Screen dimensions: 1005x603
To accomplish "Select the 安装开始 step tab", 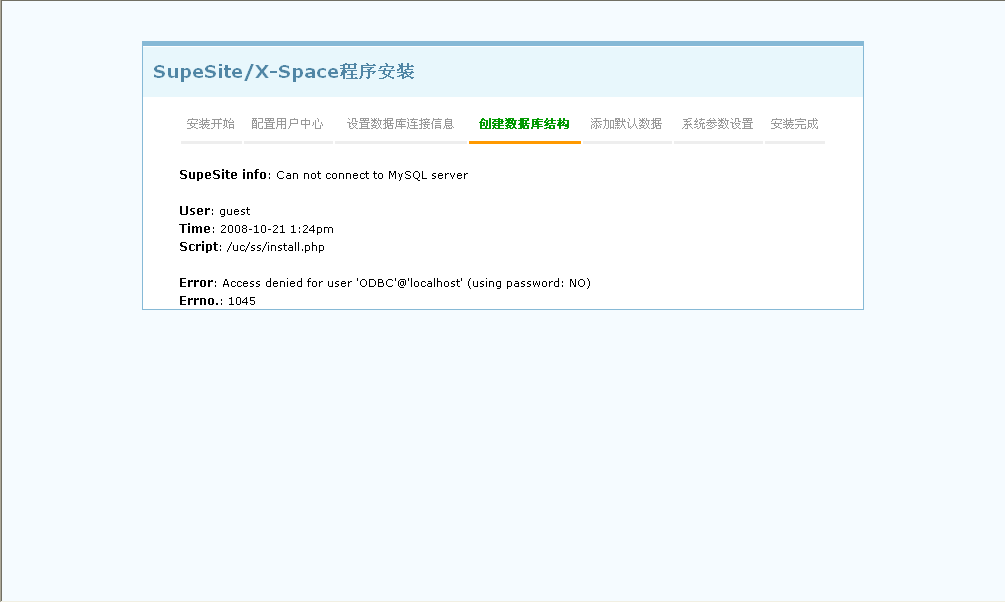I will point(211,124).
